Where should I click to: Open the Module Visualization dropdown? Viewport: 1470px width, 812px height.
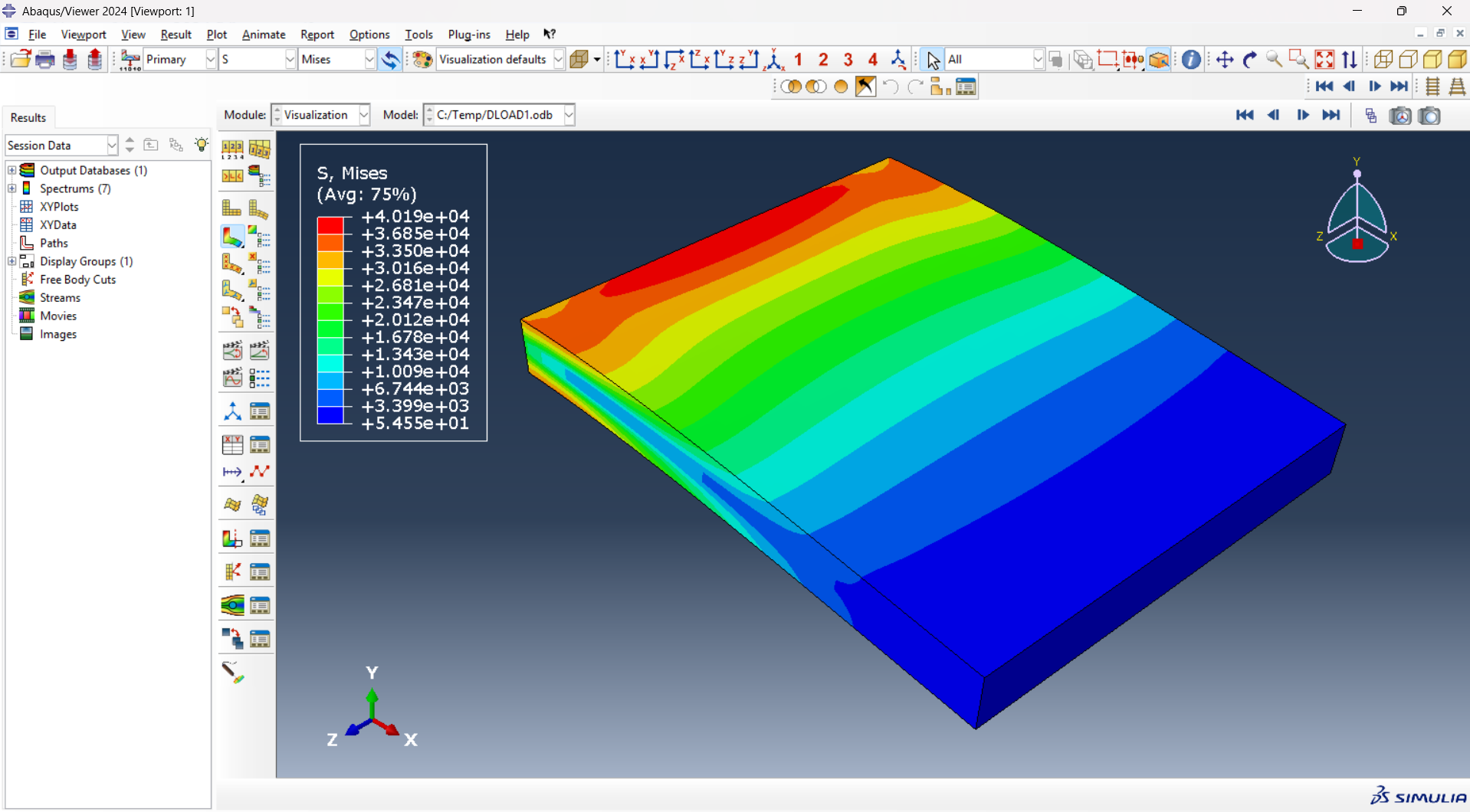364,115
